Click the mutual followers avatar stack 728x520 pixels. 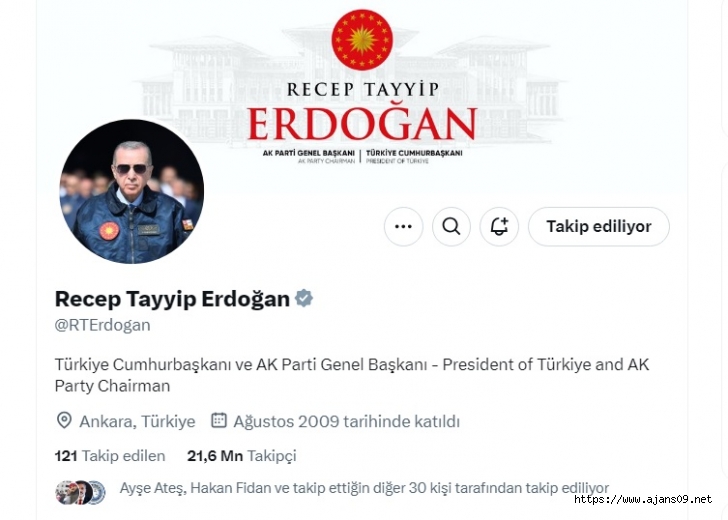pos(81,493)
